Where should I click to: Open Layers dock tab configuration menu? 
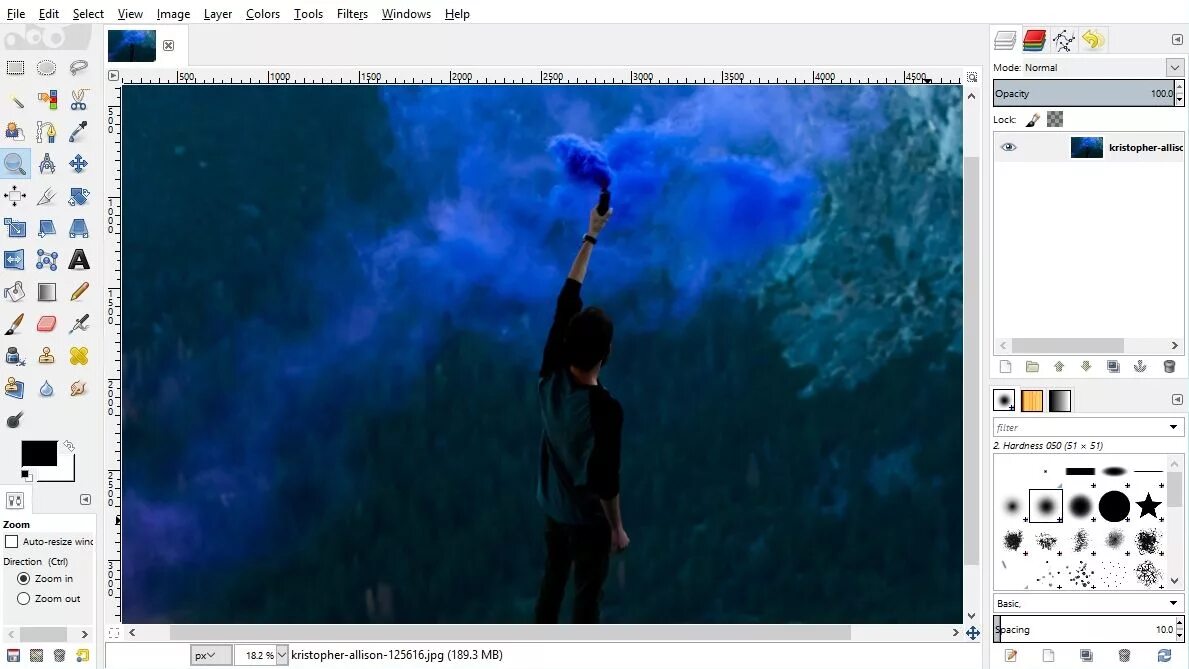point(1177,39)
